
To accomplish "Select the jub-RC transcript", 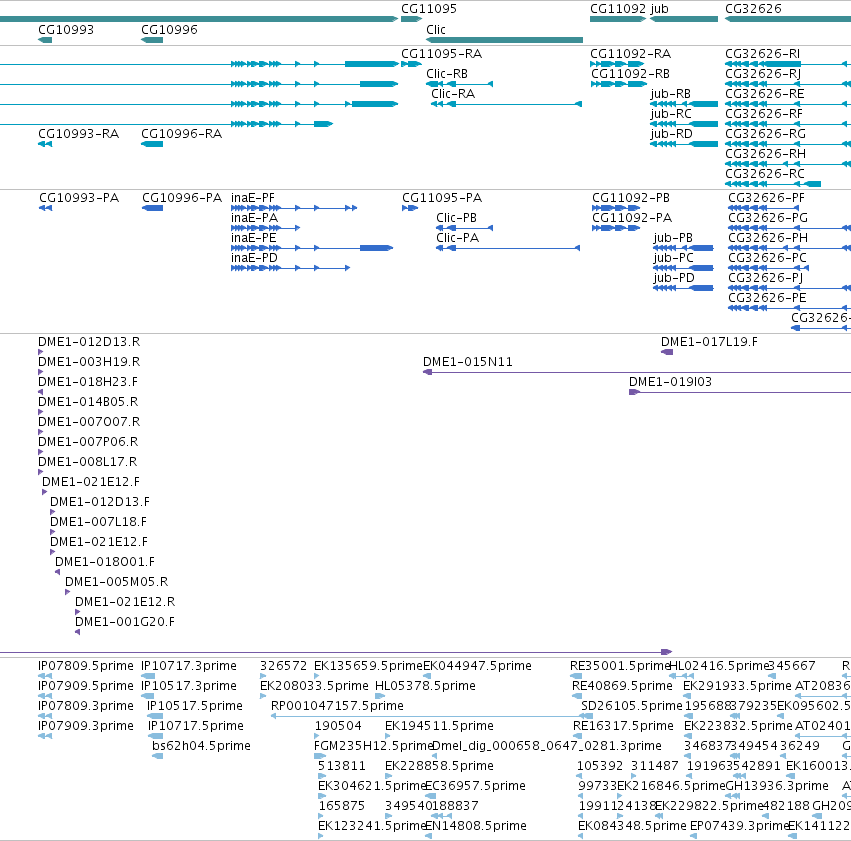I will 684,124.
